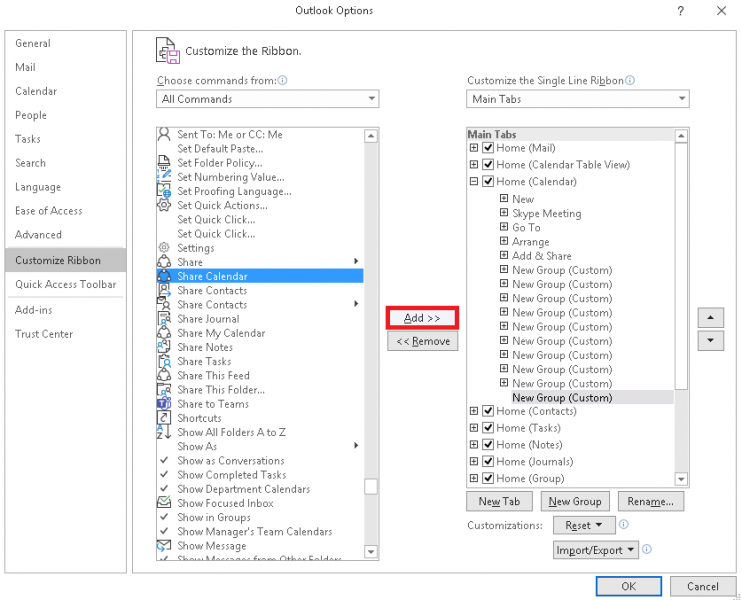Click down arrow of commands list scrollbar
This screenshot has height=600, width=742.
pyautogui.click(x=371, y=552)
